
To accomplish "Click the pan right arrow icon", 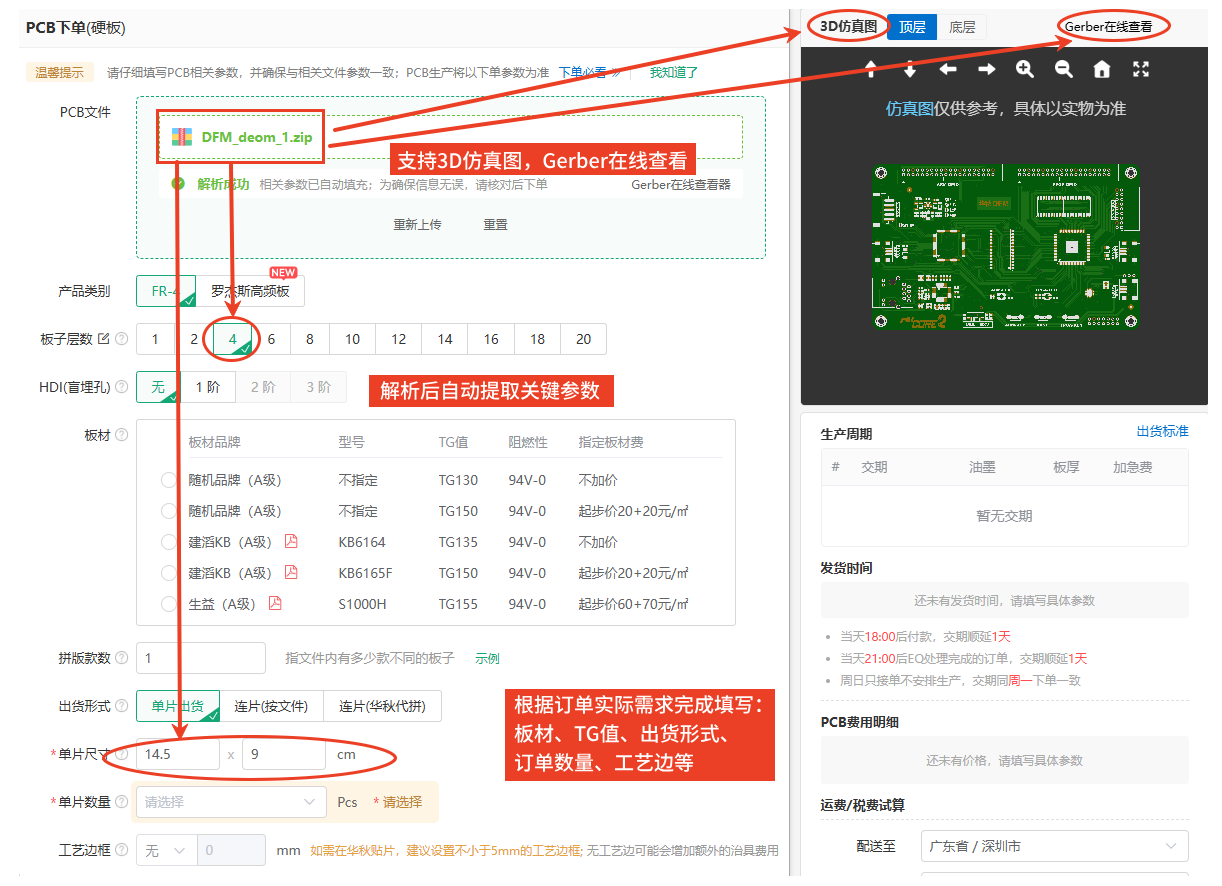I will [x=986, y=69].
